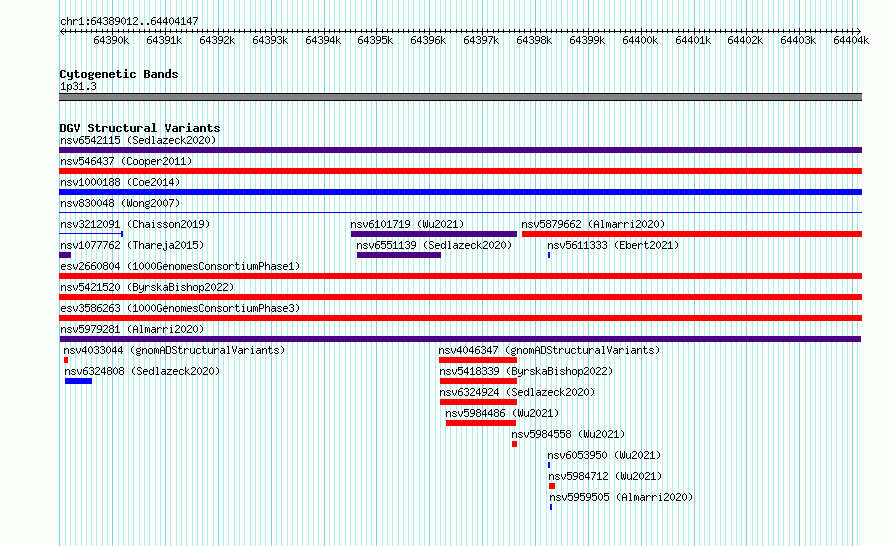This screenshot has width=890, height=546.
Task: Click the DGV Structural Variants track title
Action: (140, 128)
